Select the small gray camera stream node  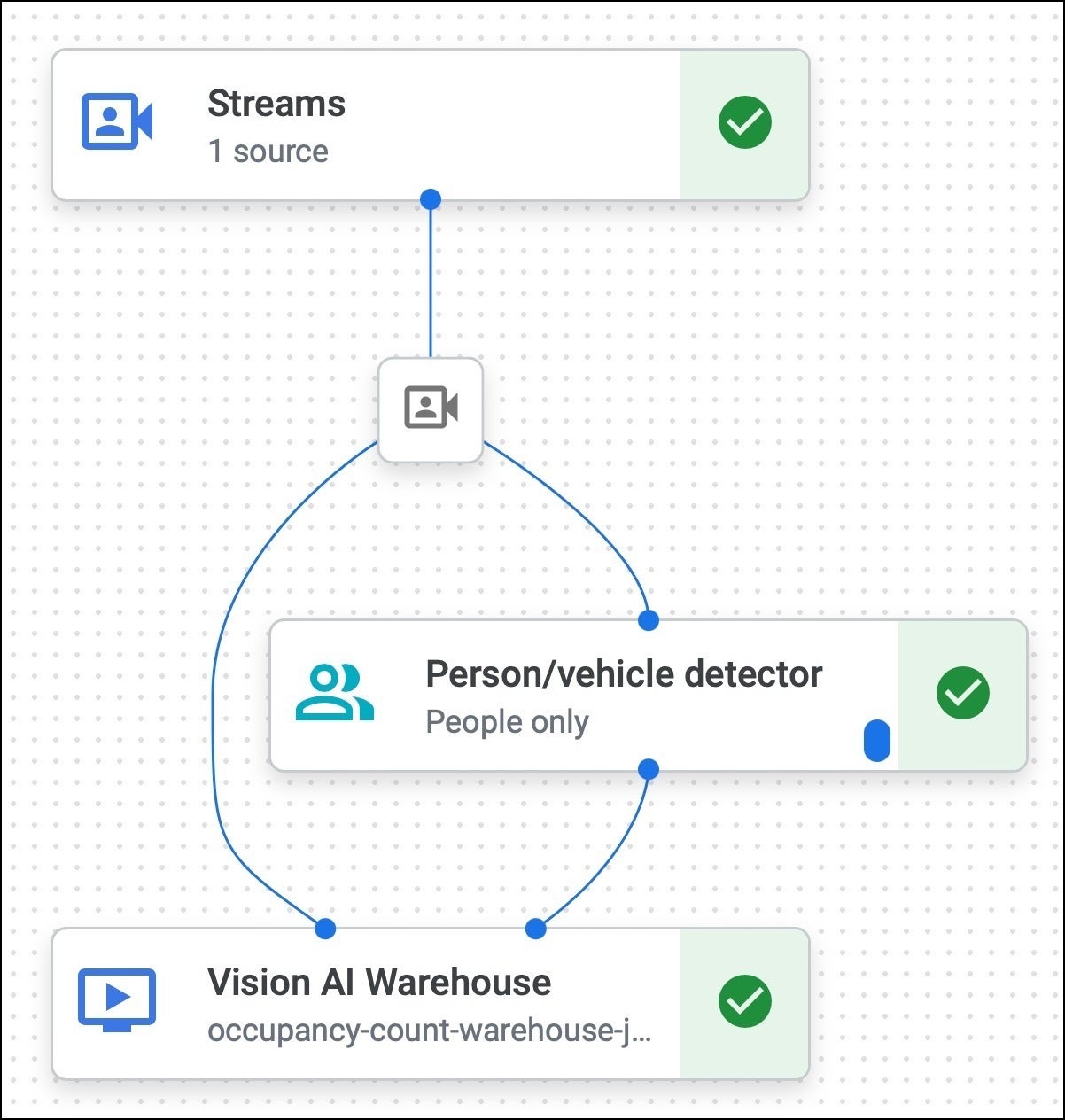pos(431,409)
